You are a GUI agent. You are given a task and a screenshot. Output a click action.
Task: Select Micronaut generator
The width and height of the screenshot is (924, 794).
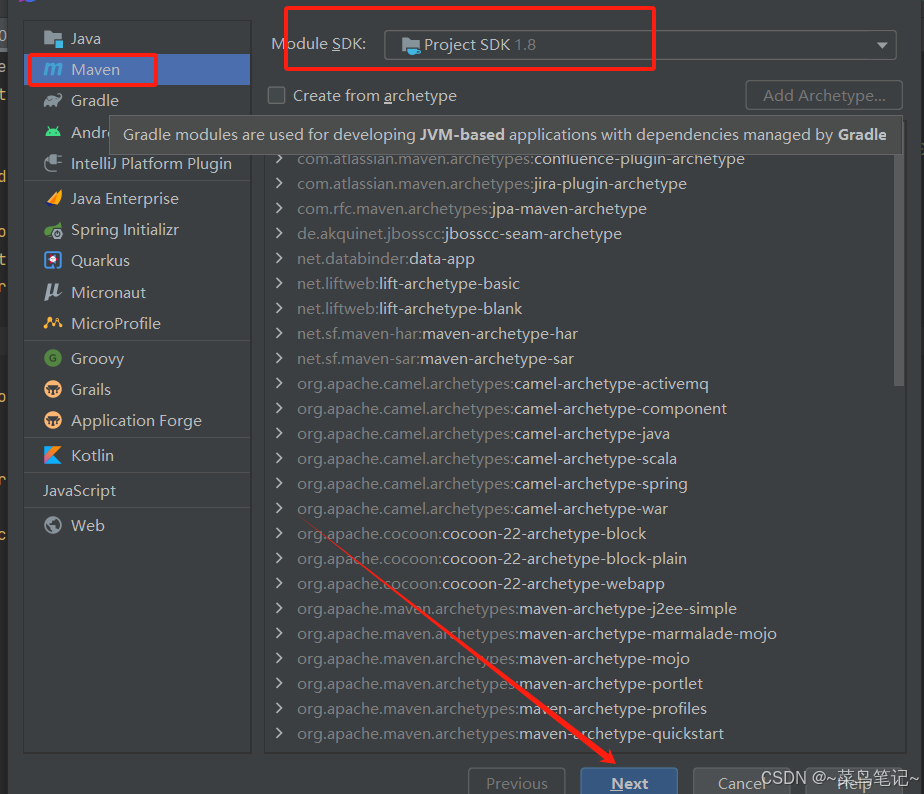click(137, 292)
